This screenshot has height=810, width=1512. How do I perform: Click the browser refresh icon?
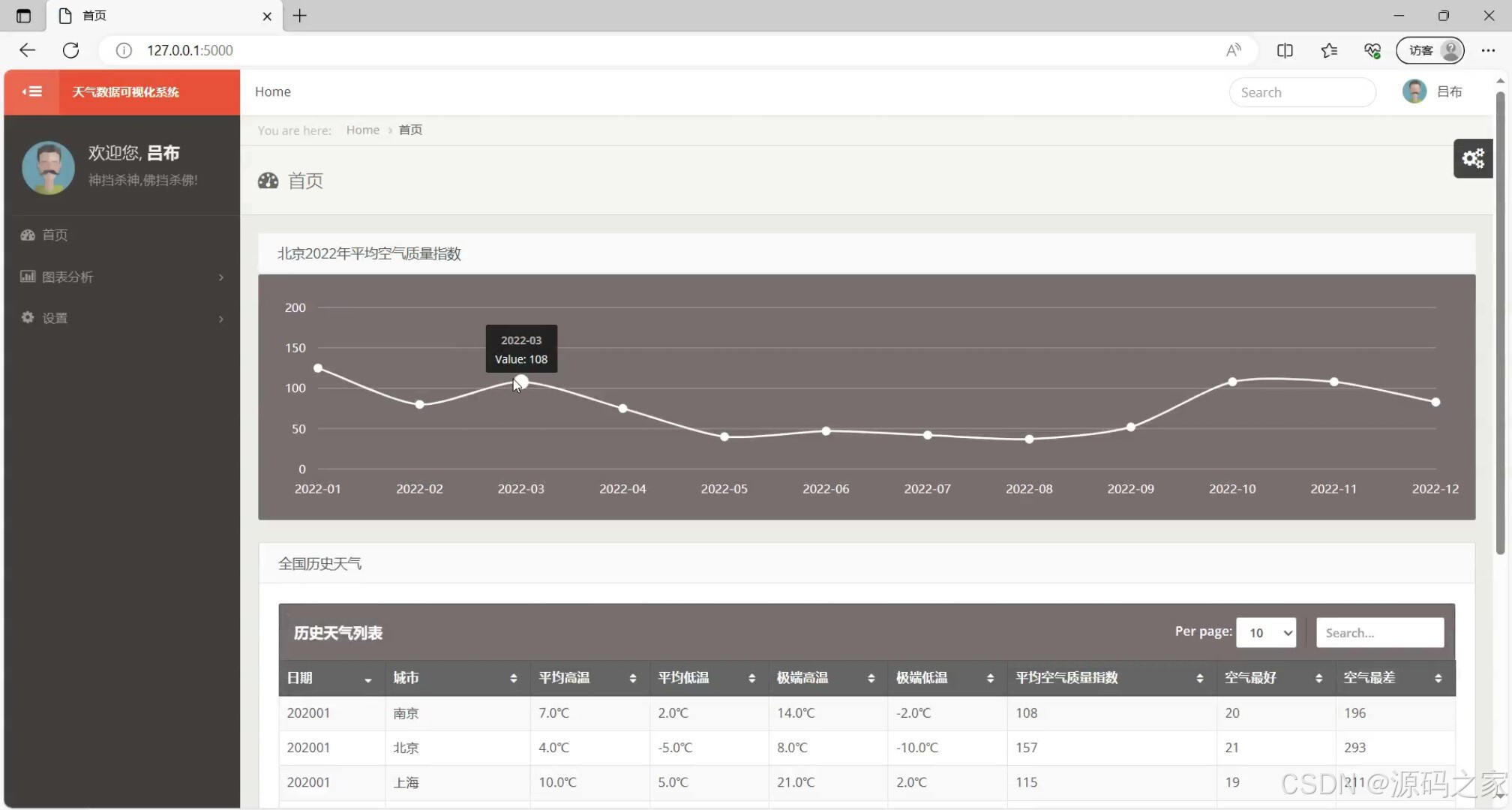coord(71,50)
